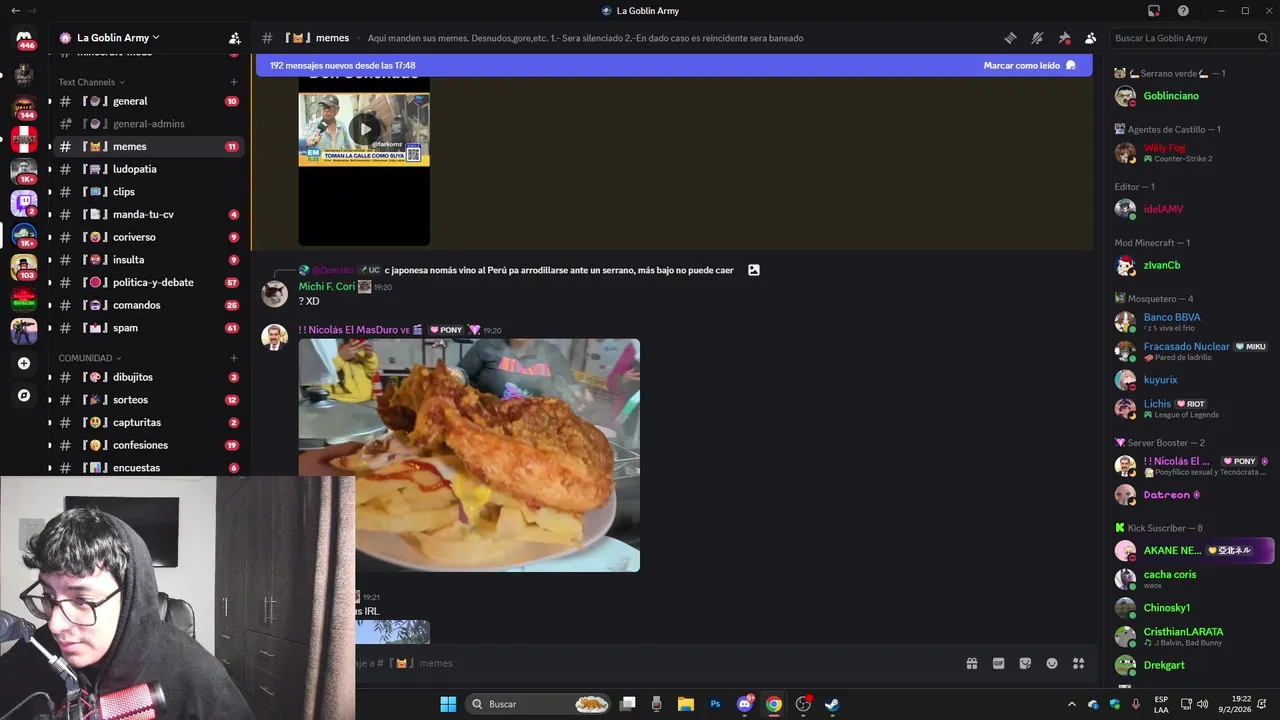Open the spam channel
This screenshot has height=720, width=1280.
click(148, 328)
